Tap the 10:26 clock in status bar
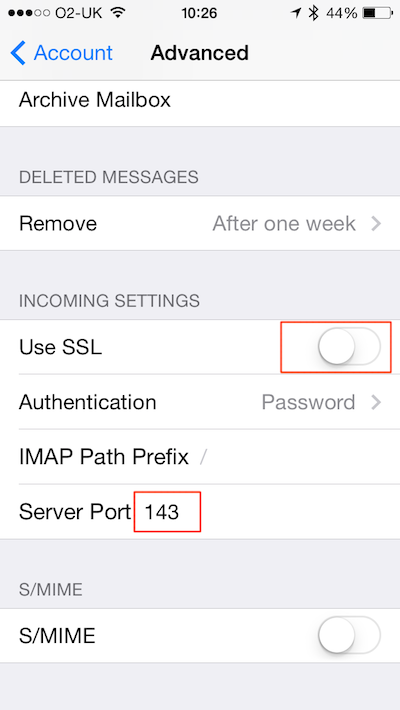 199,13
